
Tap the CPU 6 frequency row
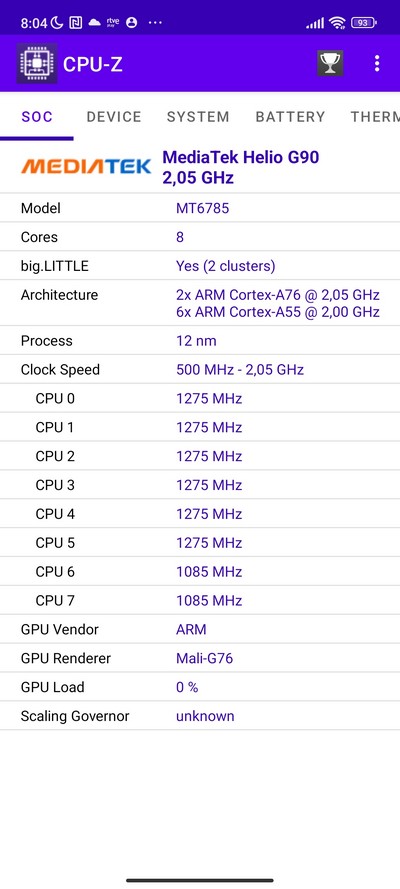pos(200,572)
